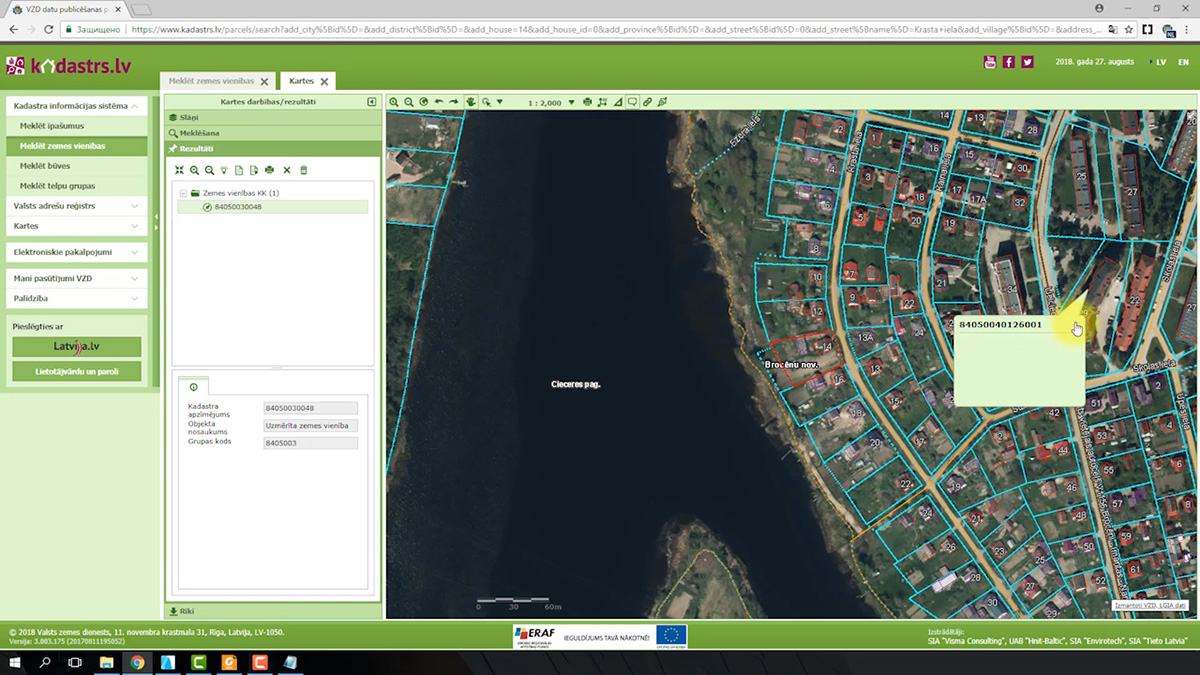
Task: Toggle the map tooltip speech bubble tool
Action: click(632, 102)
